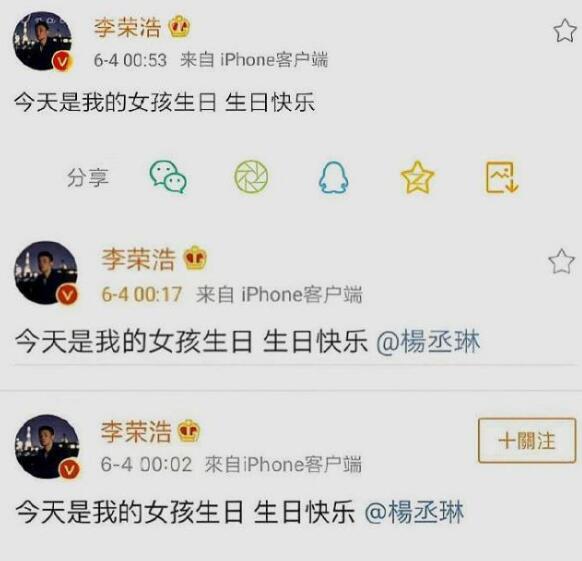
Task: Share the post to QQ penguin
Action: [x=334, y=177]
